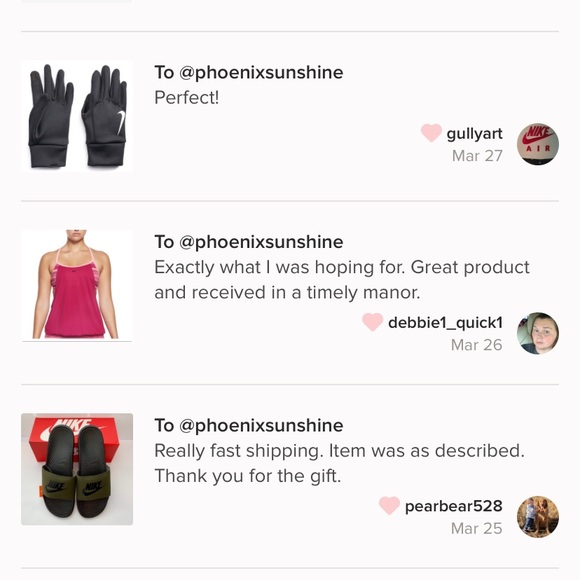The height and width of the screenshot is (580, 580).
Task: Open the pearbear528 username link
Action: click(x=453, y=506)
